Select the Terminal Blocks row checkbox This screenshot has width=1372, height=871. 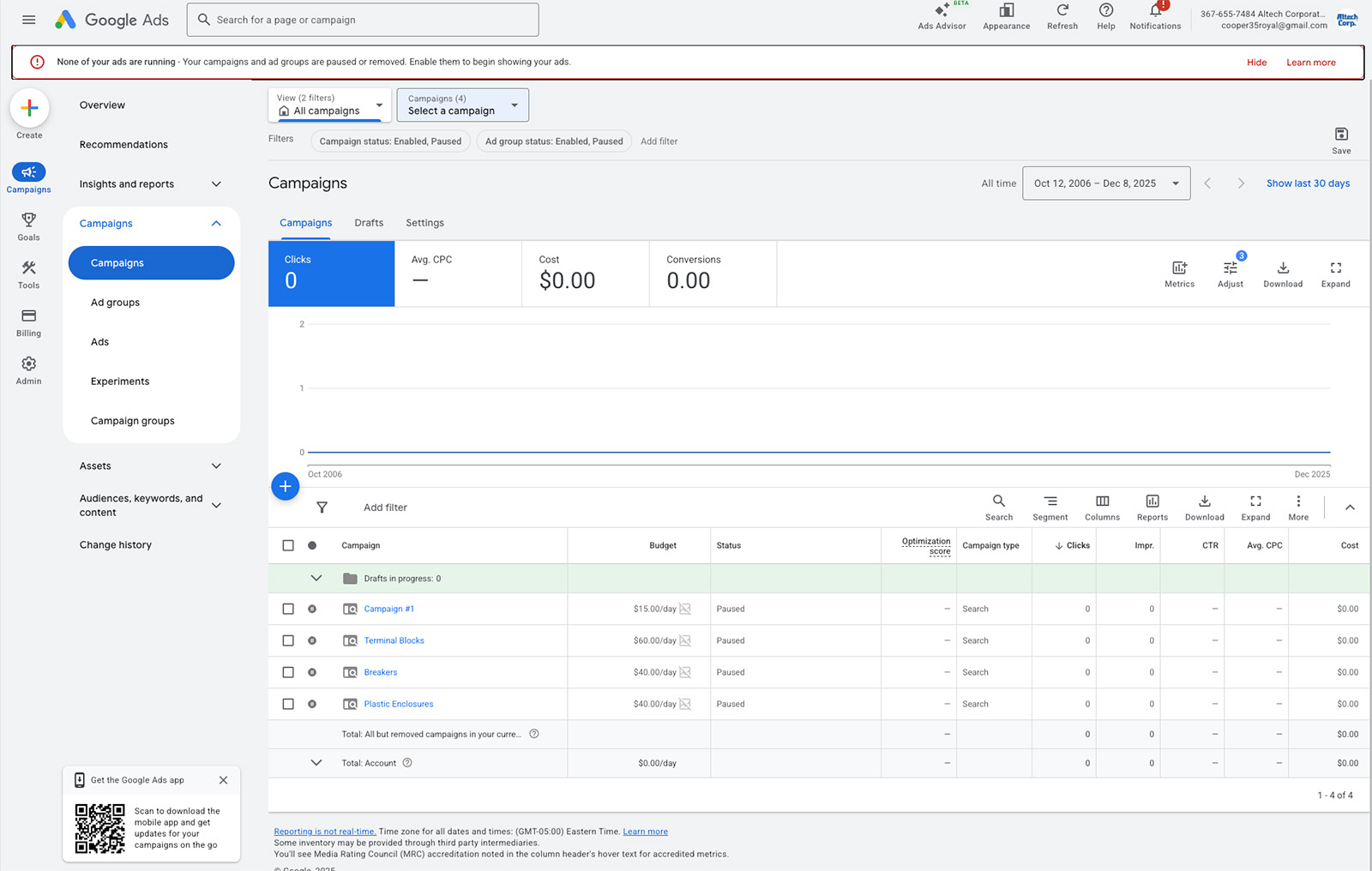[x=288, y=640]
